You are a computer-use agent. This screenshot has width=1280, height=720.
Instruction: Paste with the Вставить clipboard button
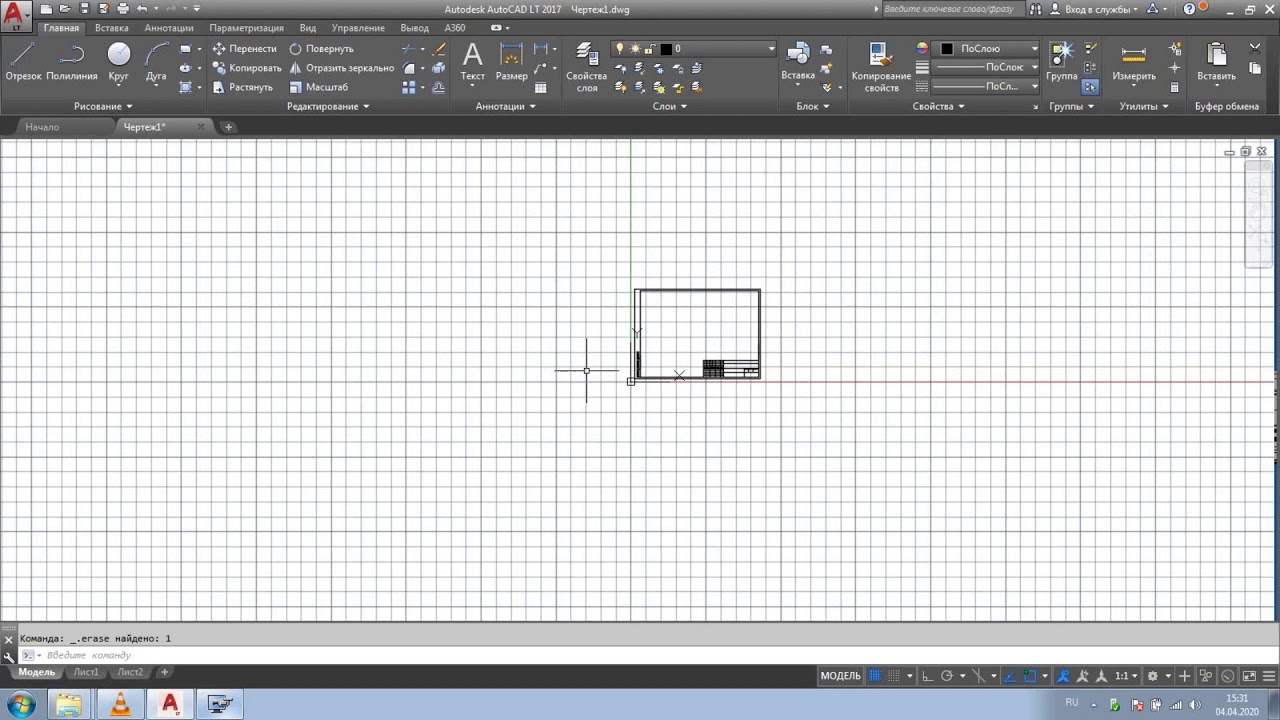[x=1216, y=63]
